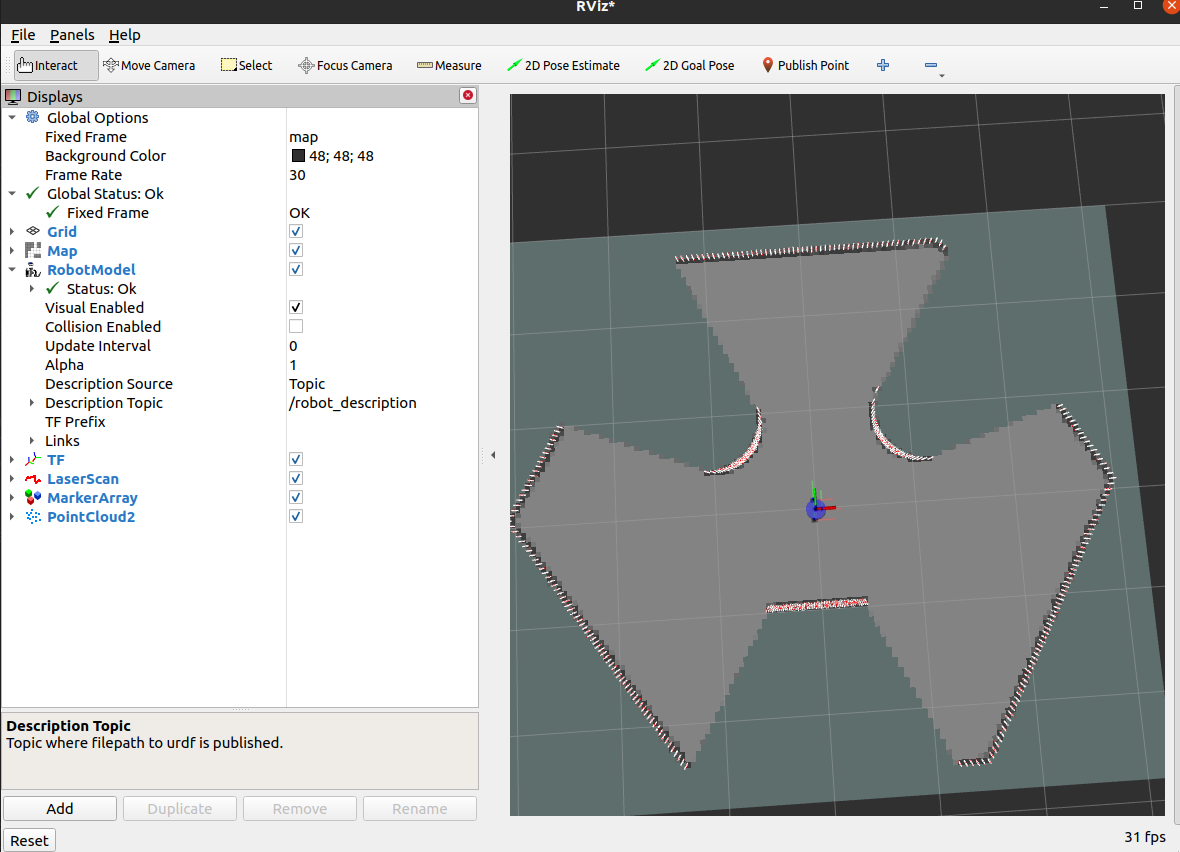The height and width of the screenshot is (852, 1180).
Task: Expand the Links property row
Action: (x=32, y=441)
